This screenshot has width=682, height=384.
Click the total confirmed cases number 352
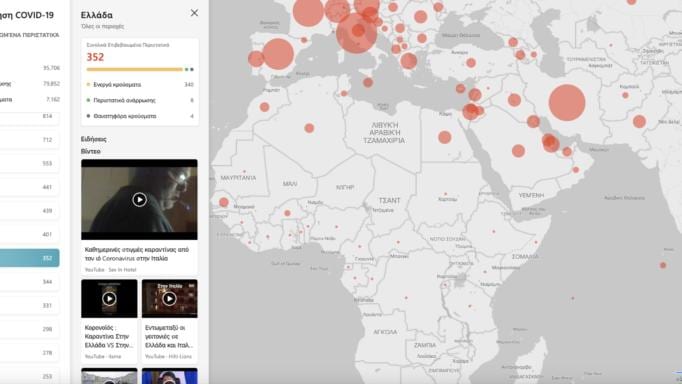coord(95,57)
